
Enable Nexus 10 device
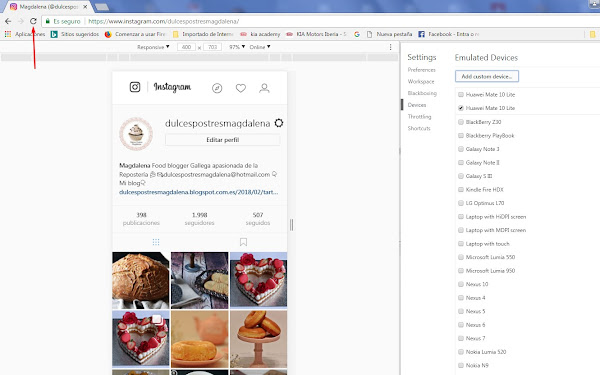coord(461,284)
